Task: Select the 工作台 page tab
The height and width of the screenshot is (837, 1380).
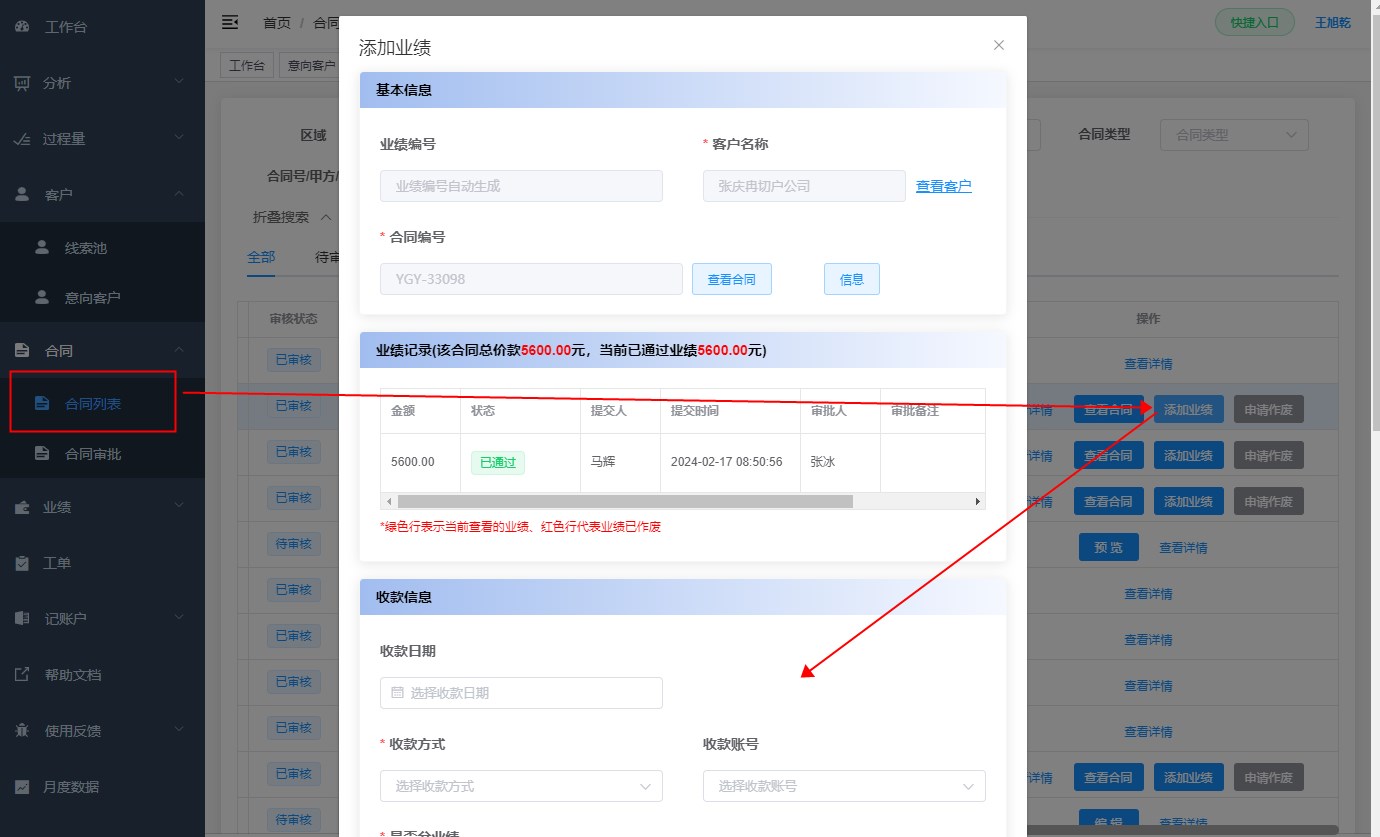Action: [x=247, y=65]
